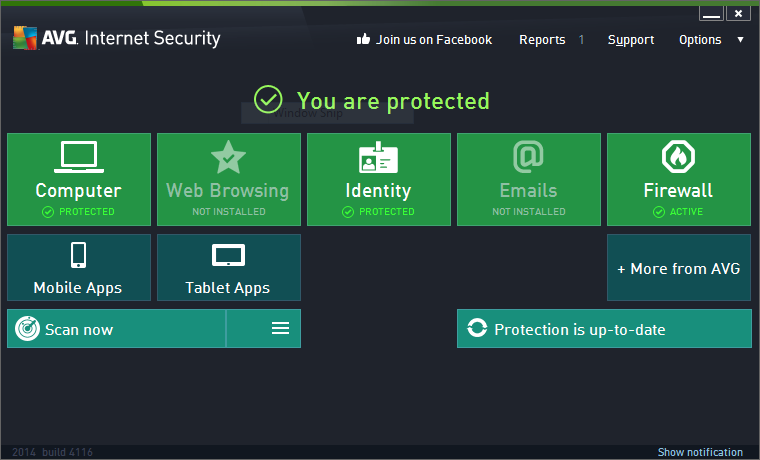Click the update refresh arrows icon
The width and height of the screenshot is (760, 460).
coord(477,328)
